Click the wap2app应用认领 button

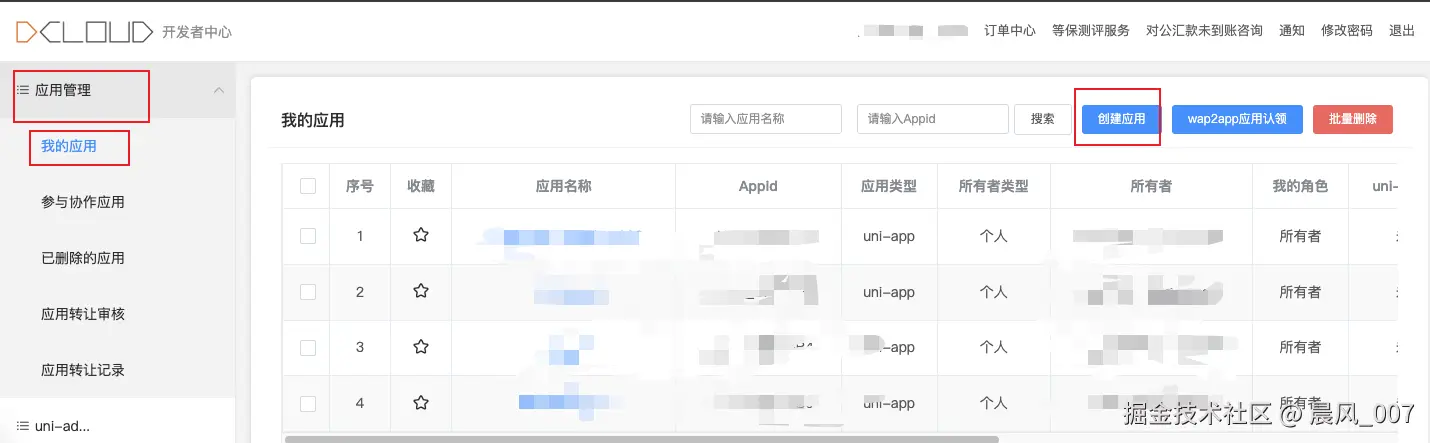click(x=1237, y=119)
